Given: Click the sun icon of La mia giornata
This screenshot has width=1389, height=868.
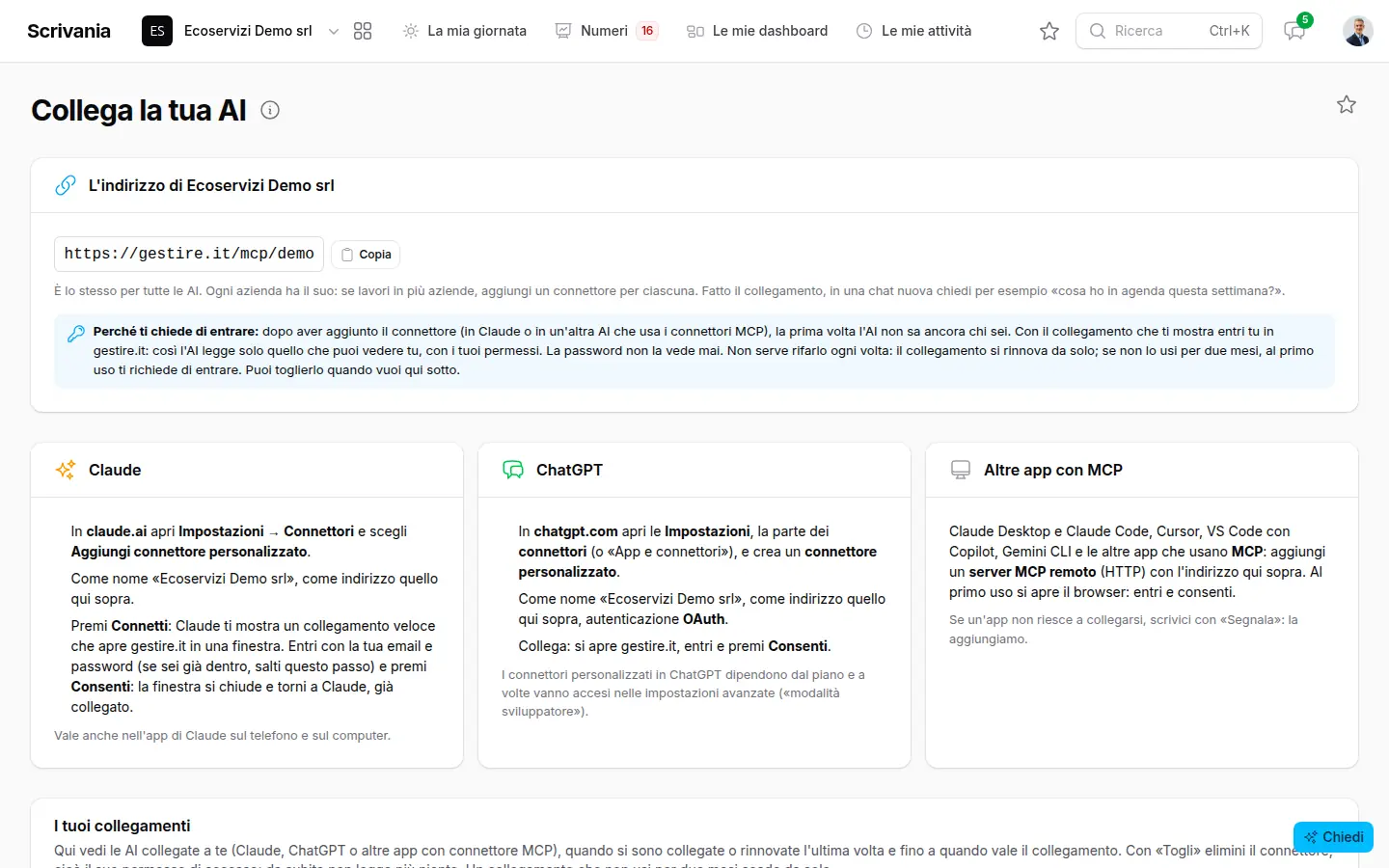Looking at the screenshot, I should point(411,31).
